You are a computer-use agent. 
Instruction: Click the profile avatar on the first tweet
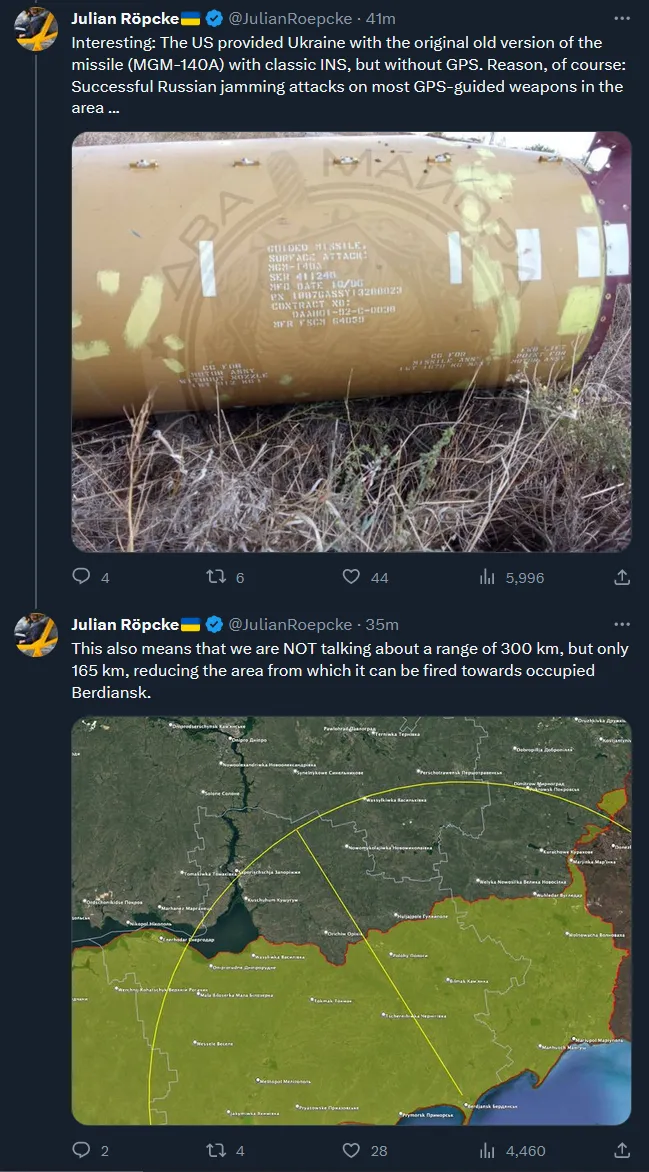[x=36, y=28]
